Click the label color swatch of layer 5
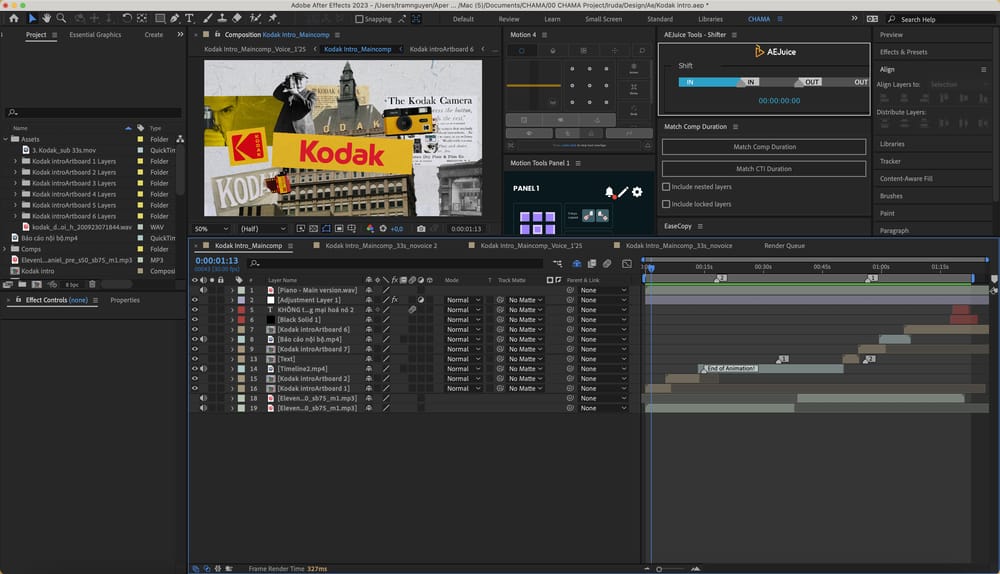Image resolution: width=1000 pixels, height=574 pixels. (241, 310)
